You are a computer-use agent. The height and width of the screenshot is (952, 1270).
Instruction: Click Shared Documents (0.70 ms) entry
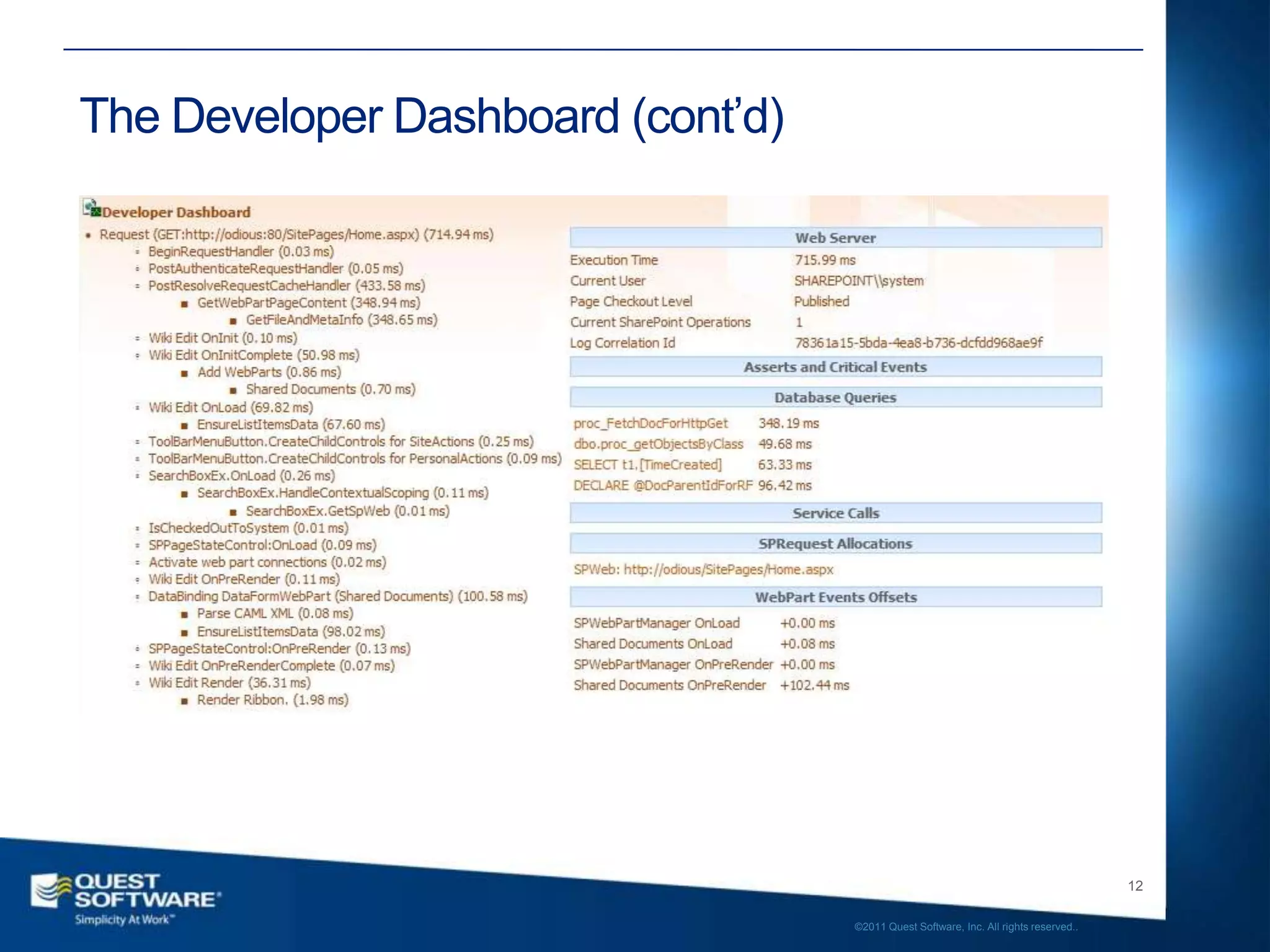pos(331,389)
